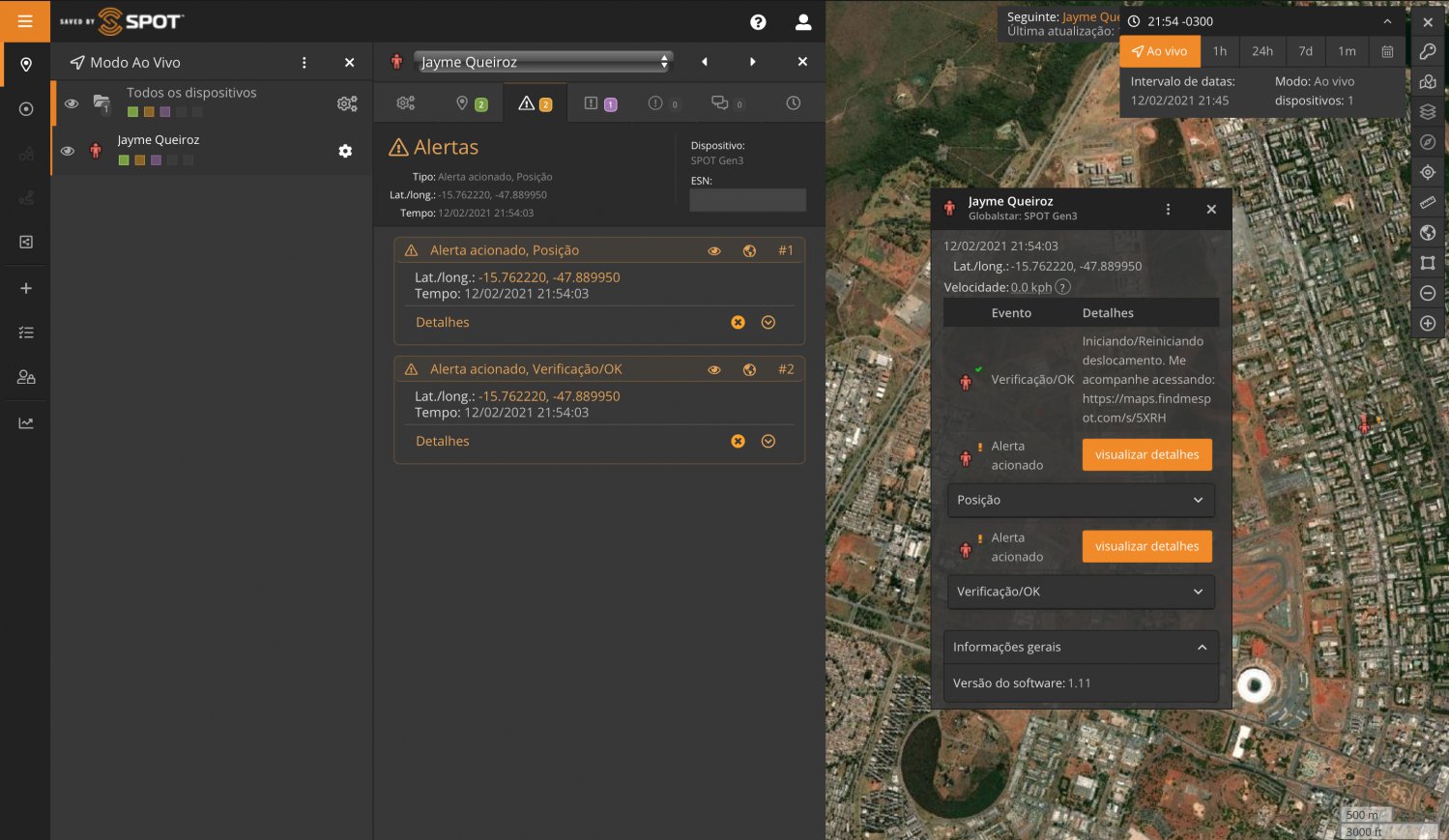1449x840 pixels.
Task: Switch to the positions tab with pin icon
Action: [470, 103]
